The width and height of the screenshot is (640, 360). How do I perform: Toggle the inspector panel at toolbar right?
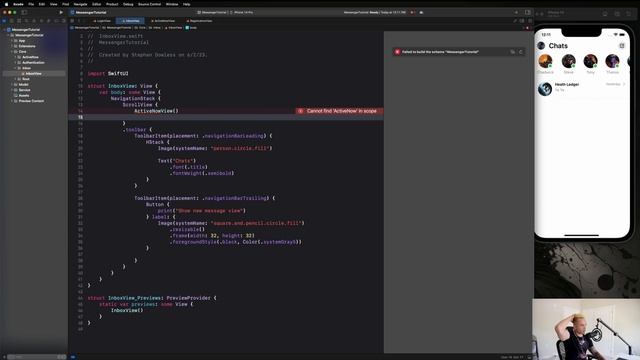pos(528,12)
